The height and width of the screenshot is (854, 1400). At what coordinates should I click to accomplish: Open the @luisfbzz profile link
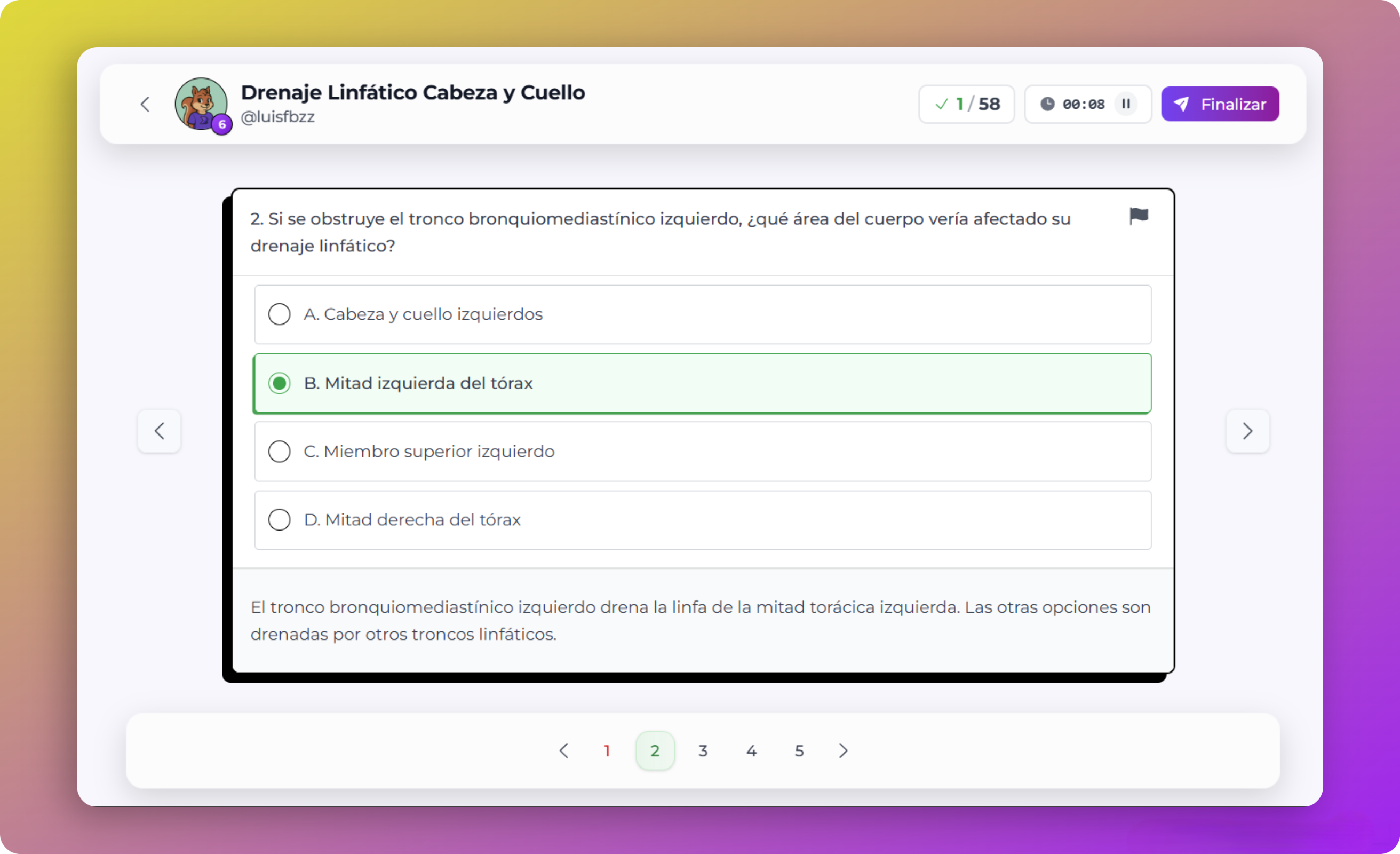pyautogui.click(x=278, y=117)
